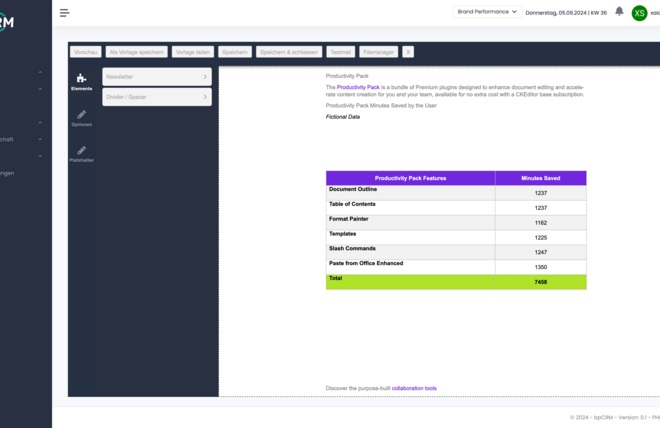Open the Optionen pencil panel
Image resolution: width=660 pixels, height=428 pixels.
[x=82, y=118]
